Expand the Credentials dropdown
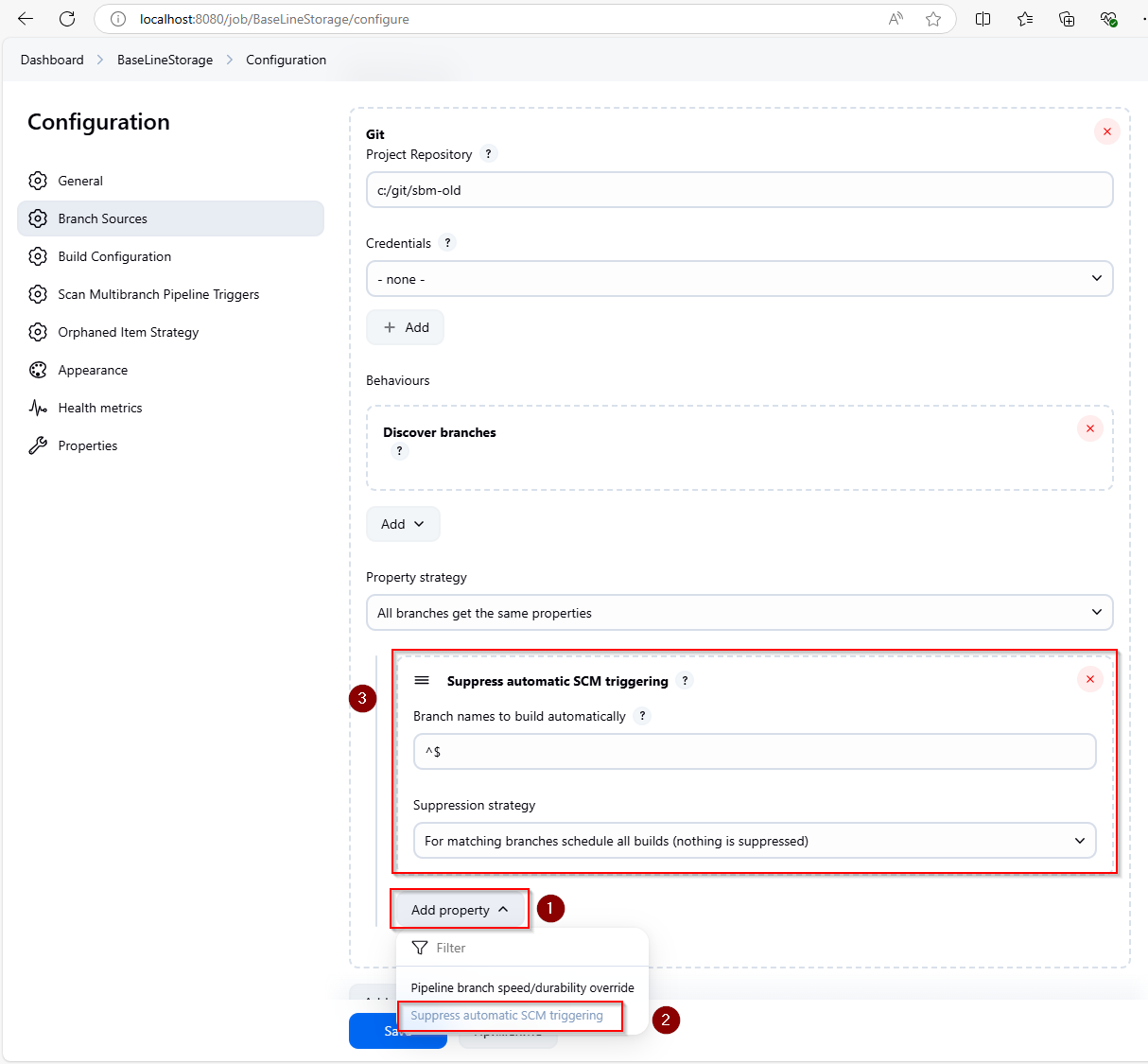 (x=739, y=279)
